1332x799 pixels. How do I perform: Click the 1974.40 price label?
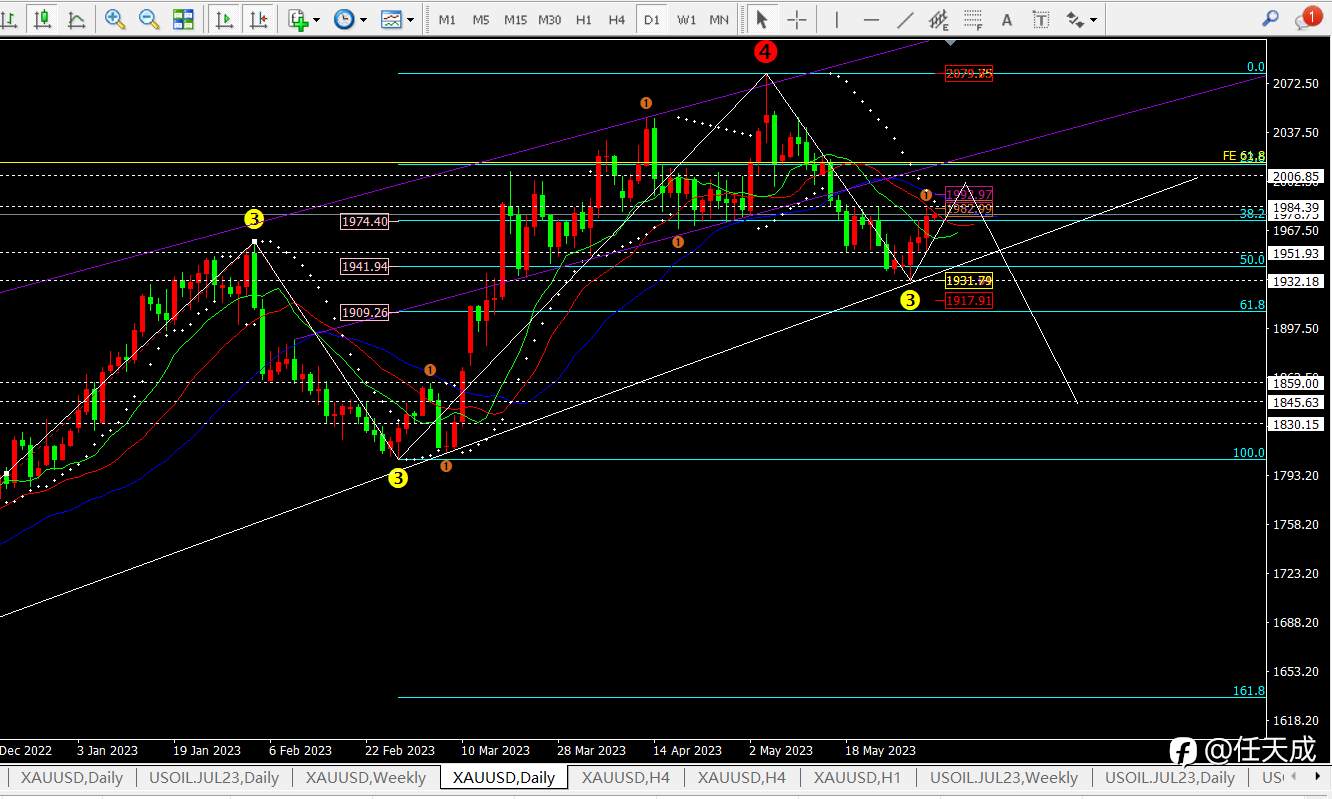(364, 222)
